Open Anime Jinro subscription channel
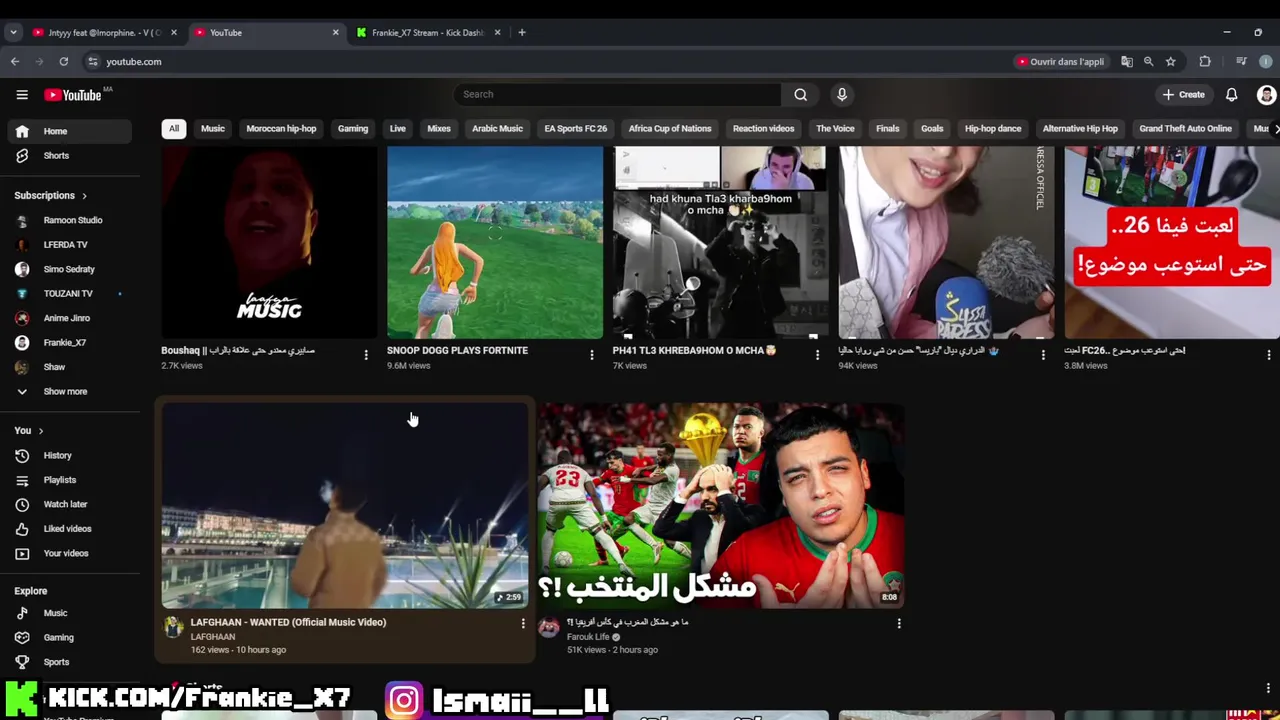 [x=69, y=318]
